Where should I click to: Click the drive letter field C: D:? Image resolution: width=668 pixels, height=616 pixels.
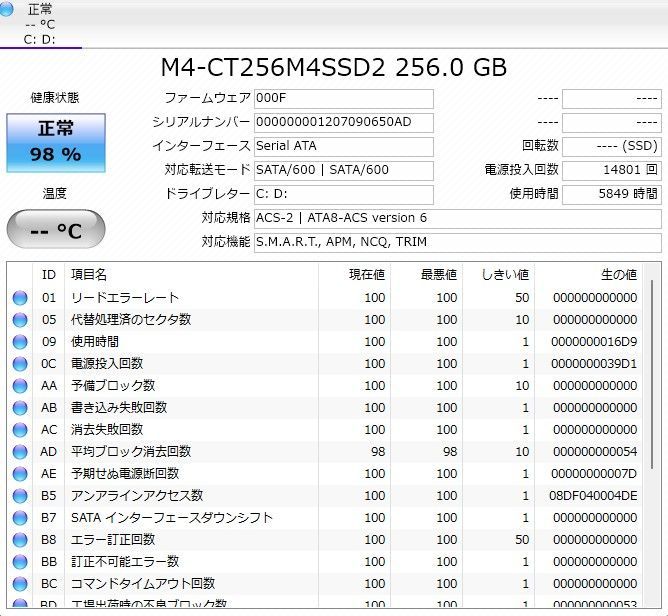343,194
